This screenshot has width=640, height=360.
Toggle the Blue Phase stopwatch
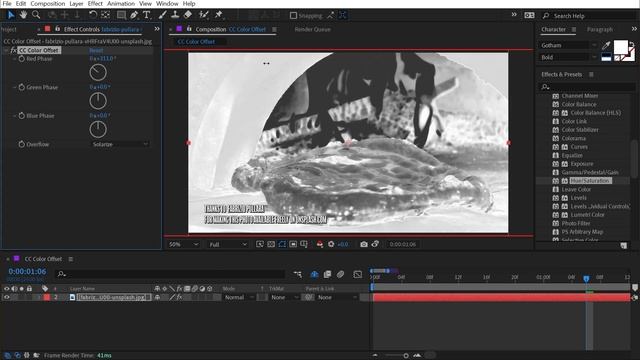click(22, 116)
